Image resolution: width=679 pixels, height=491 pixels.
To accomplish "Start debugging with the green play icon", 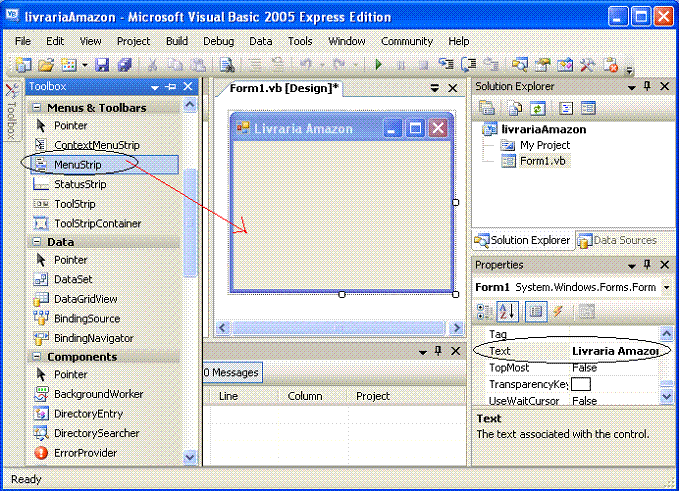I will 379,65.
